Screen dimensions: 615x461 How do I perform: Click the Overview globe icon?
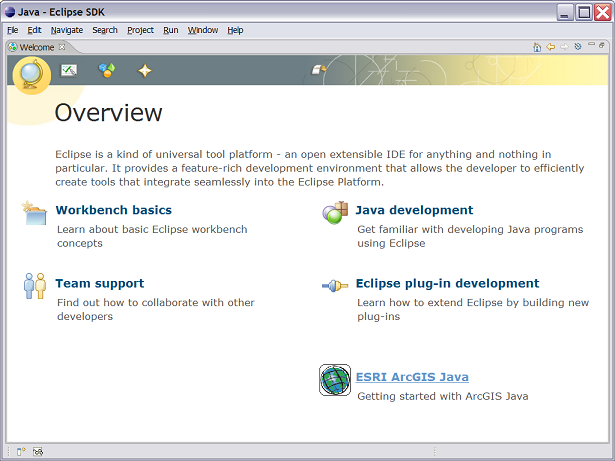click(31, 75)
